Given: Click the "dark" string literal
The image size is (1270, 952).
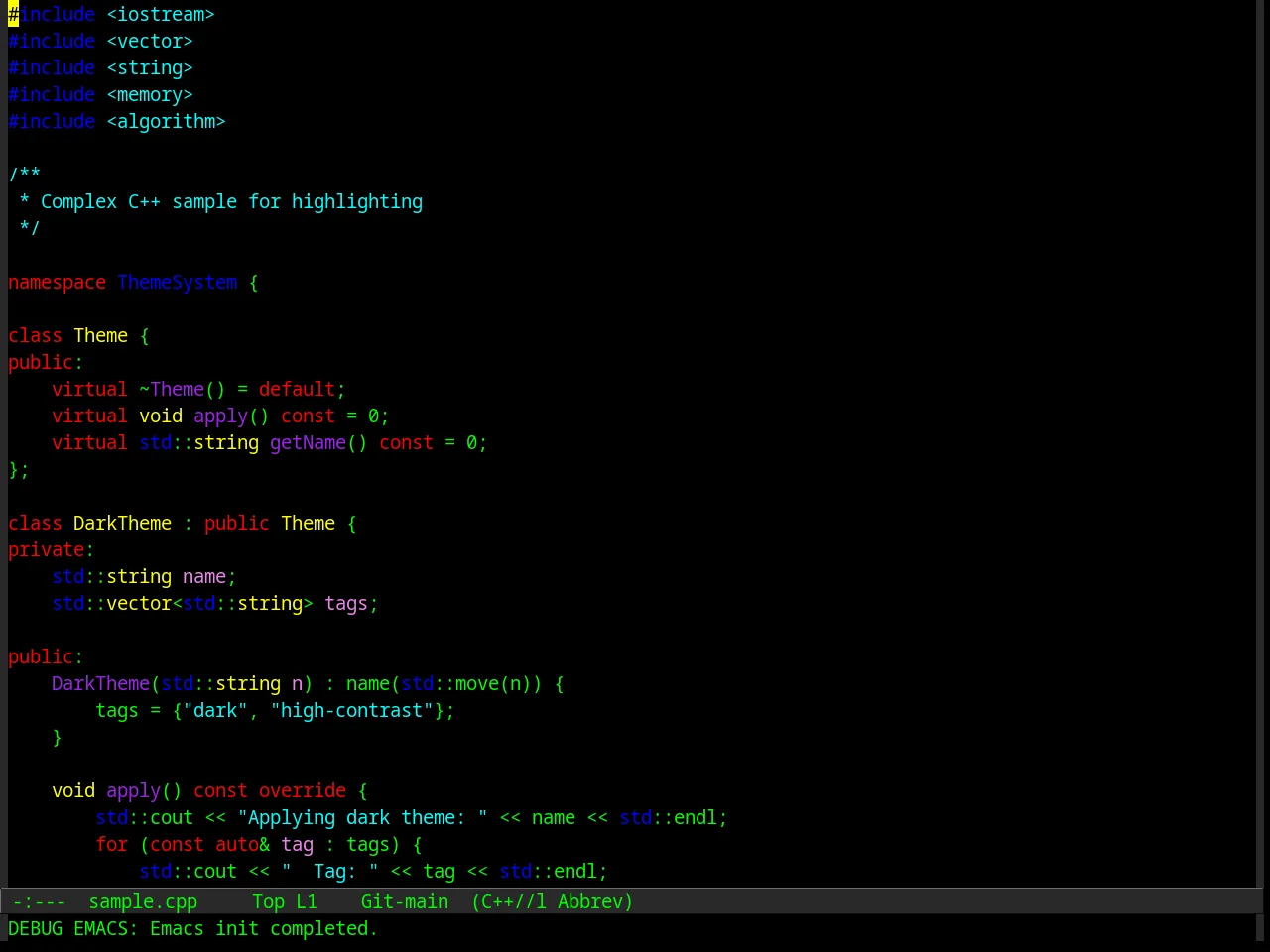Looking at the screenshot, I should (x=215, y=710).
